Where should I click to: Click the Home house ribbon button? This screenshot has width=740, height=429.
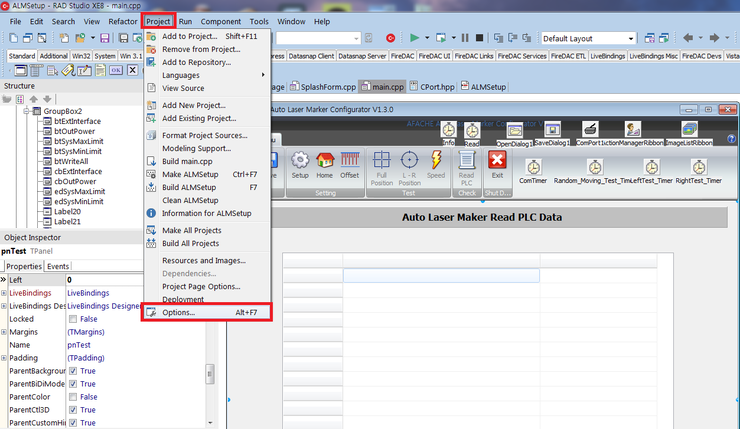click(324, 165)
